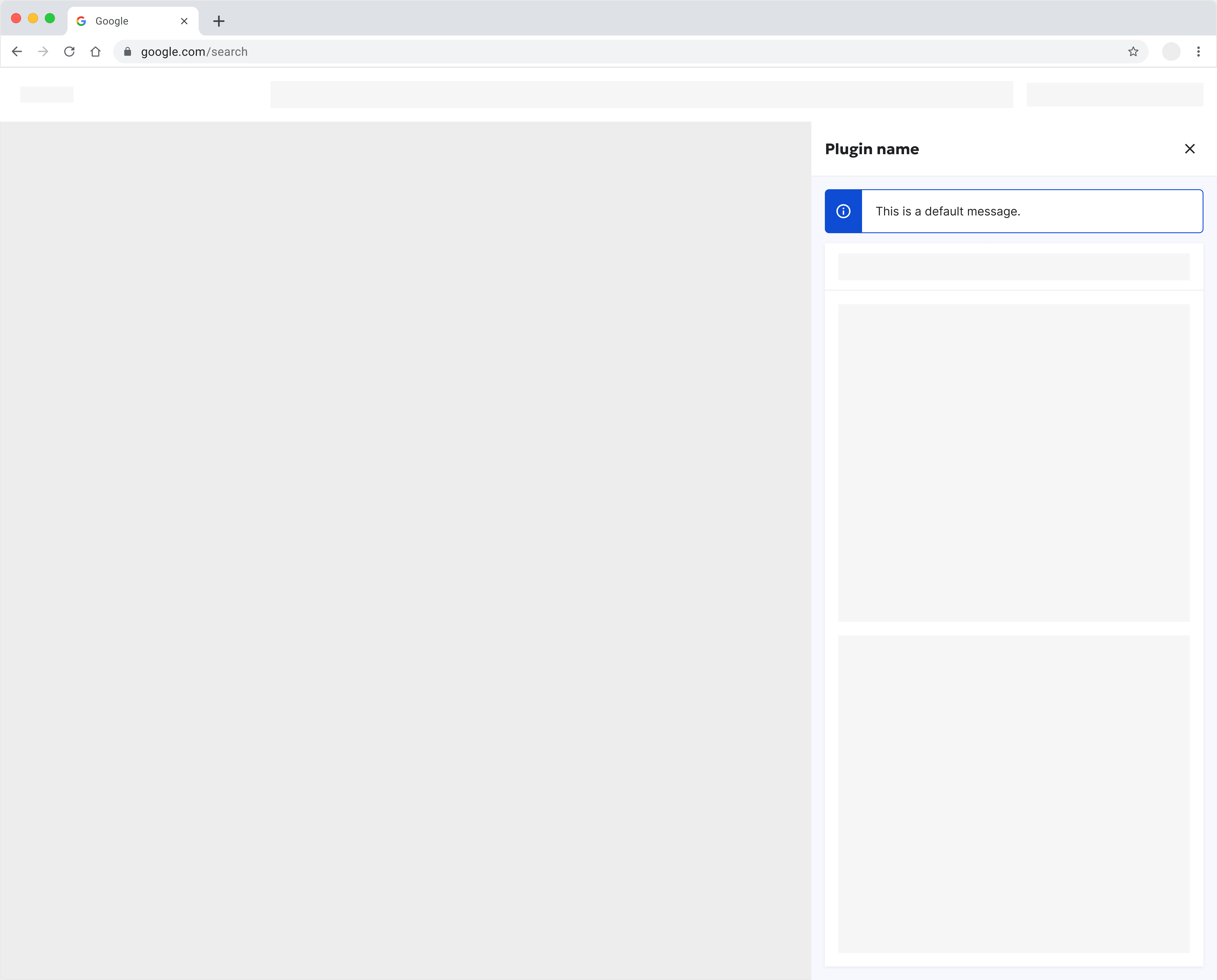1217x980 pixels.
Task: Click the macOS green maximize button
Action: (50, 19)
